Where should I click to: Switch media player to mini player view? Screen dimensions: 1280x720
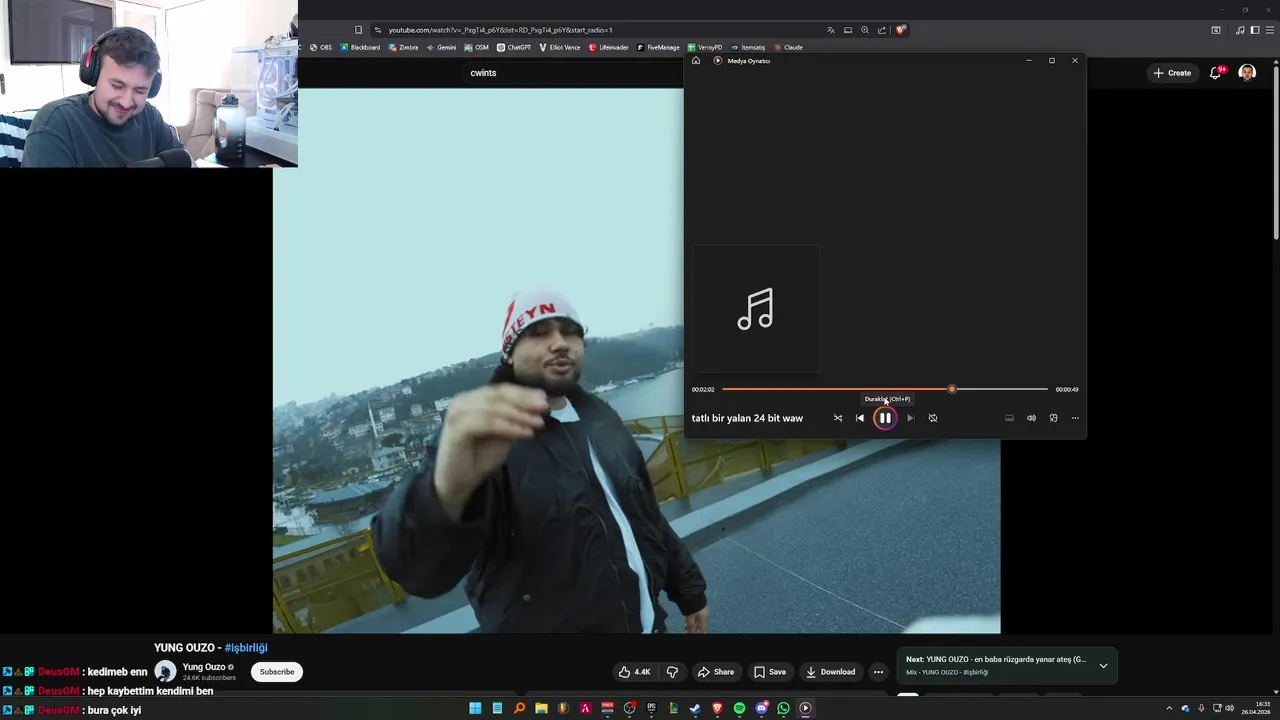[x=1053, y=418]
